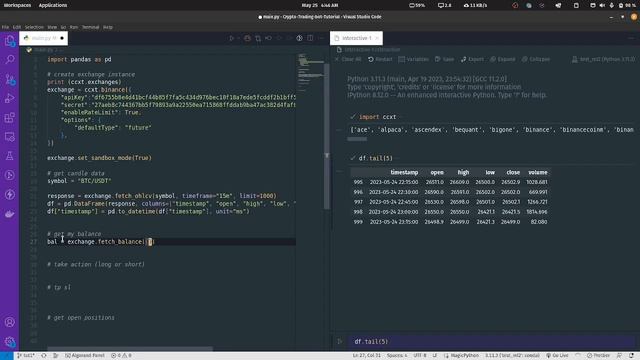
Task: Open editor More Actions ellipsis
Action: 321,38
